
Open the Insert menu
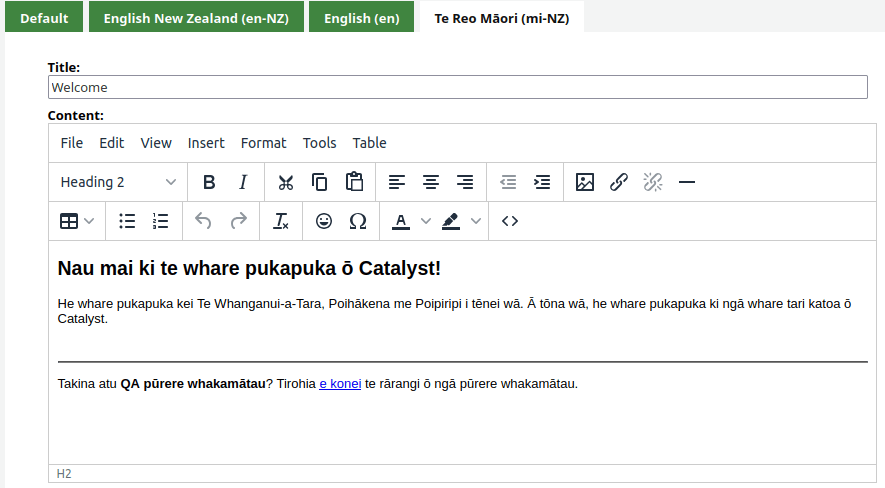coord(206,143)
